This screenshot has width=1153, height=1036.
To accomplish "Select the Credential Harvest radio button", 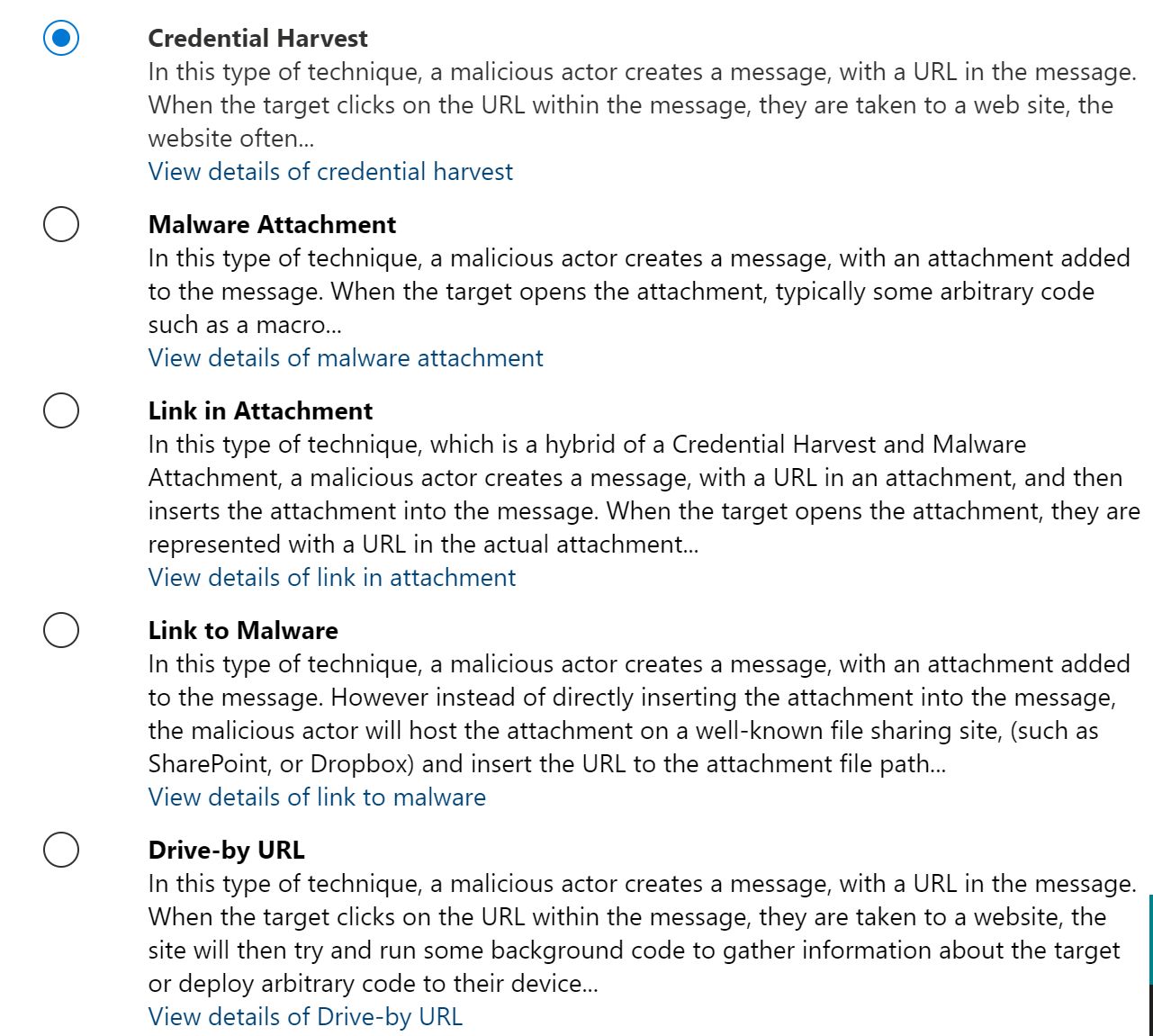I will point(61,39).
